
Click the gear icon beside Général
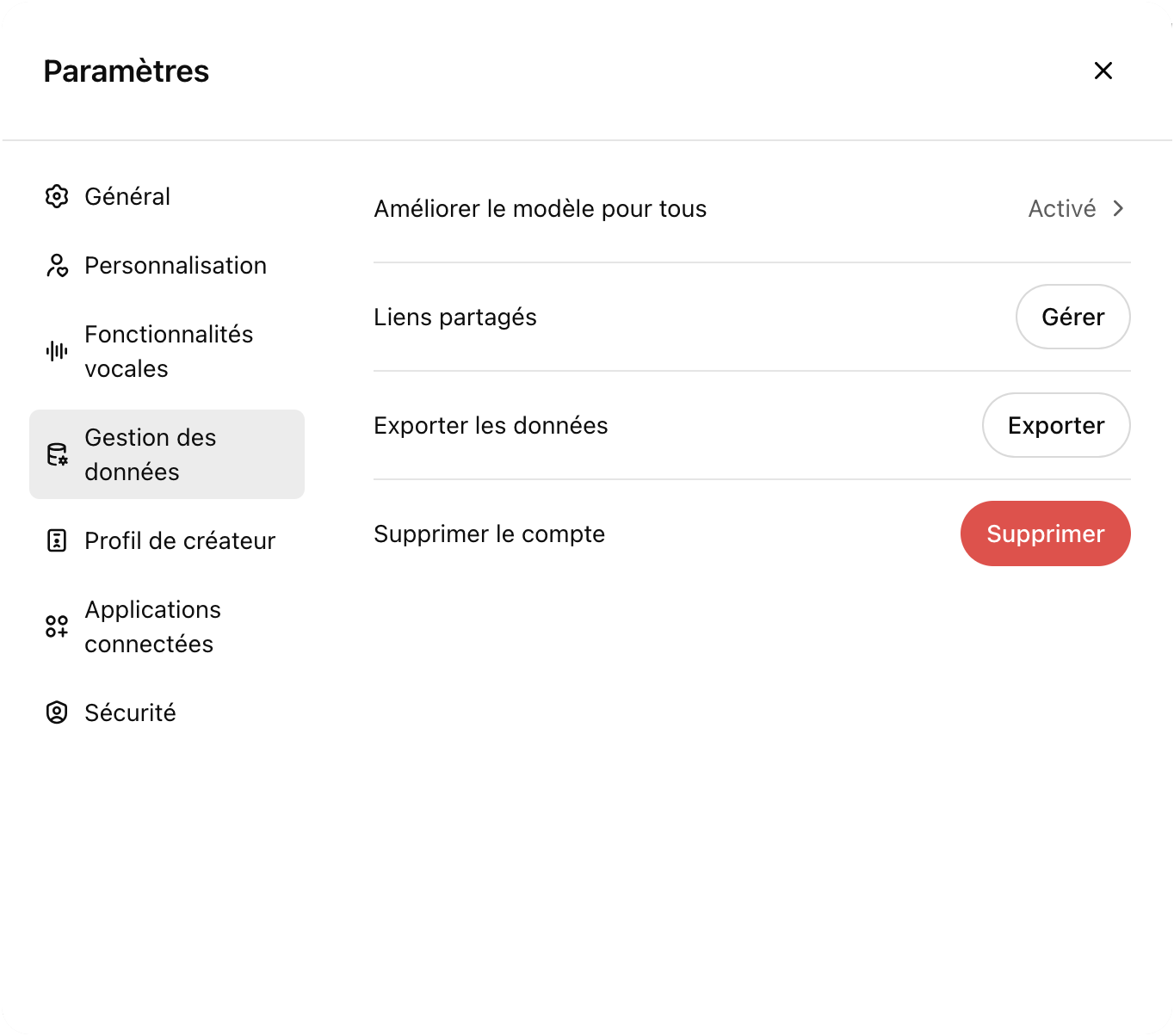(57, 196)
